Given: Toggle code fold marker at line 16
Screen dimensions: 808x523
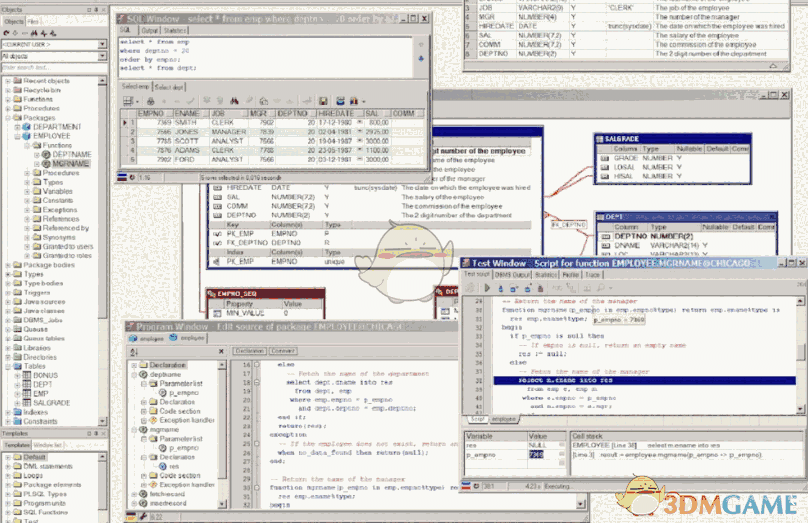Looking at the screenshot, I should (x=257, y=364).
